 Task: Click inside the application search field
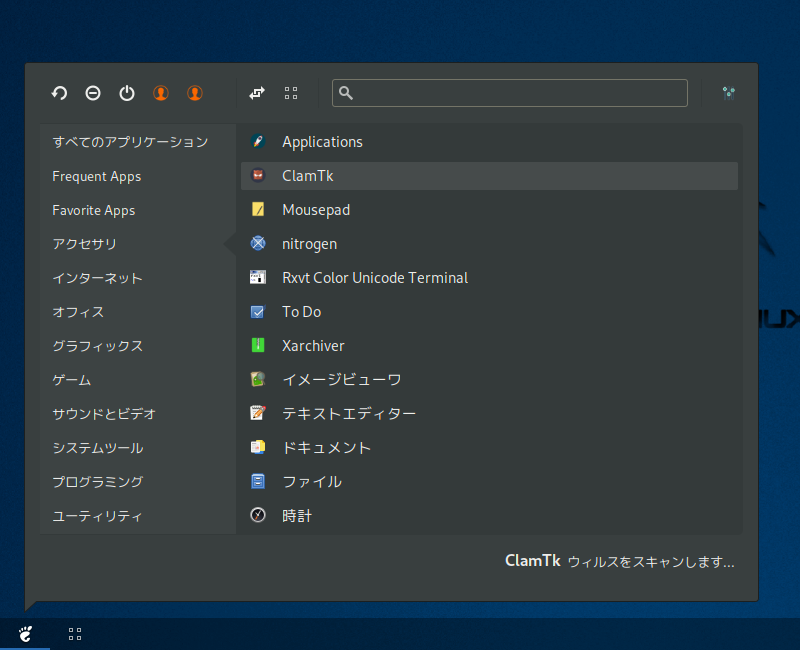(510, 93)
